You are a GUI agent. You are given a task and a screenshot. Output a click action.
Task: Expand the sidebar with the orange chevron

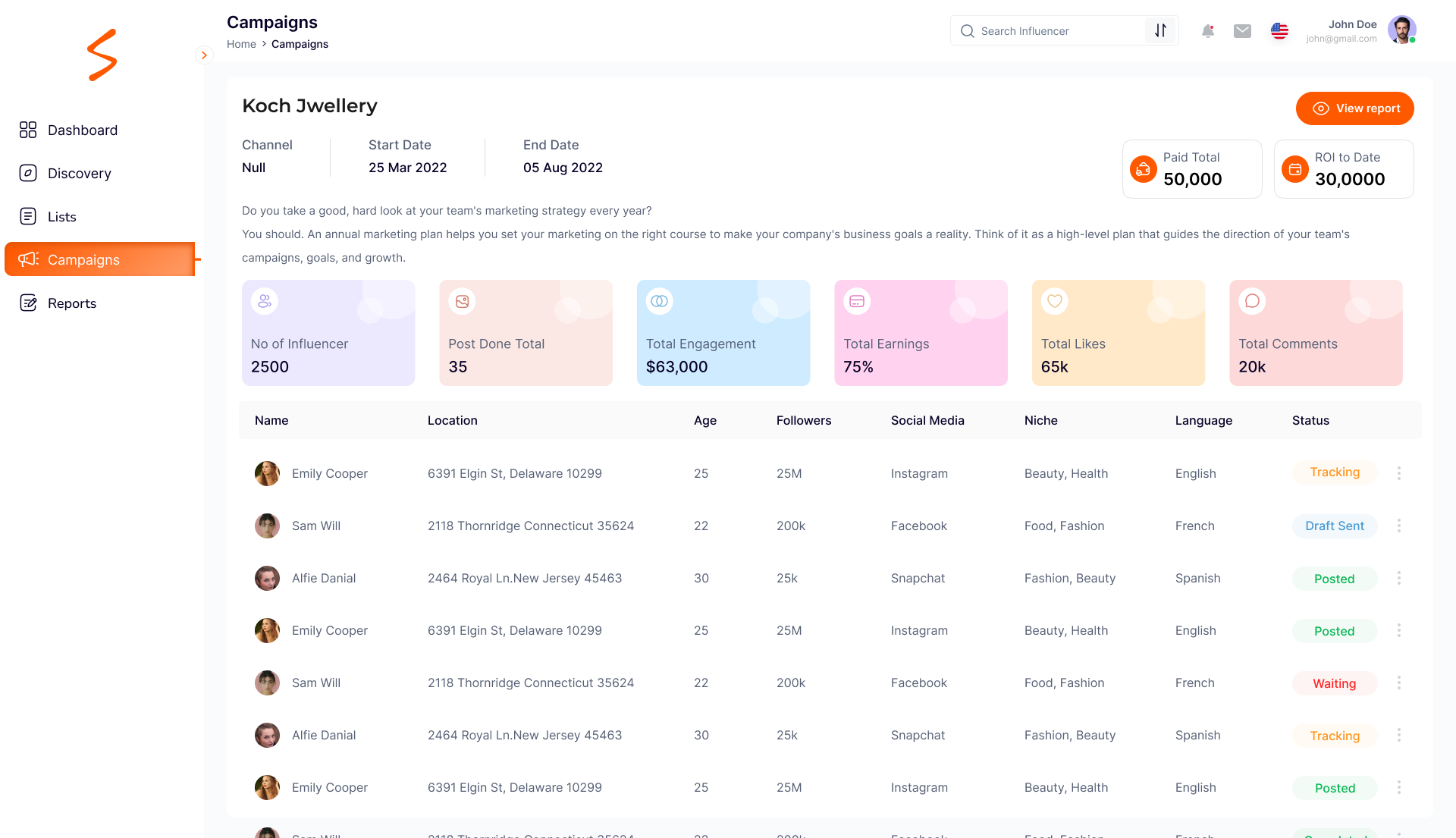click(x=204, y=55)
